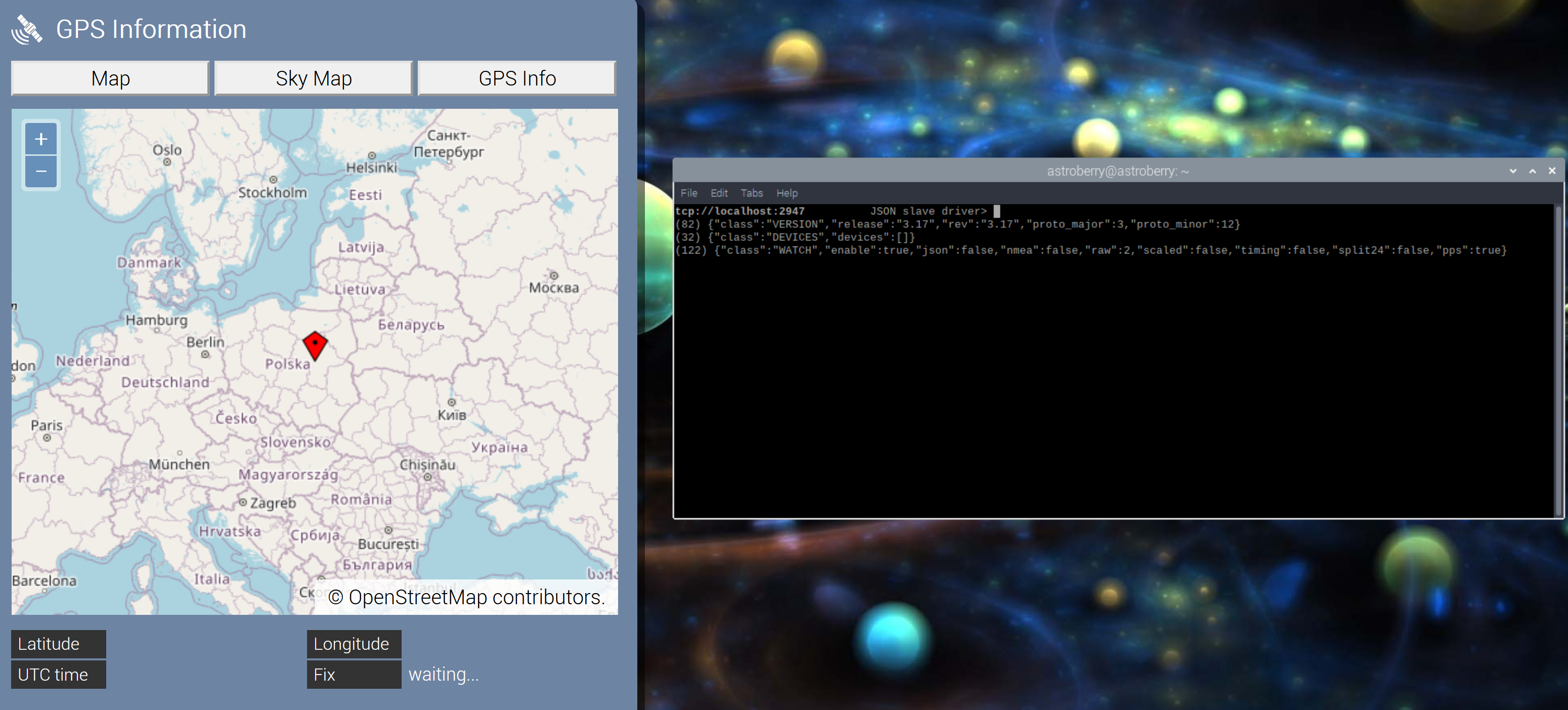Open the terminal Help menu
Viewport: 1568px width, 710px height.
[x=787, y=193]
